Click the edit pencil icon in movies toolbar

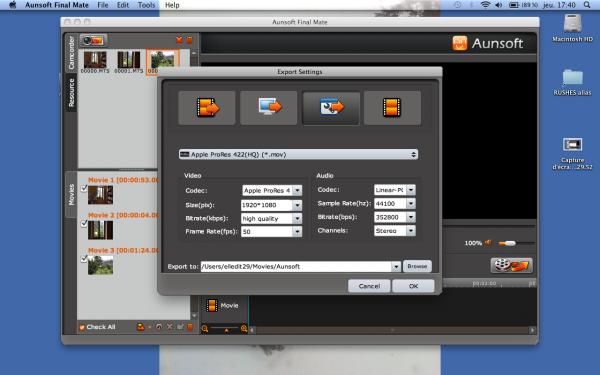180,327
